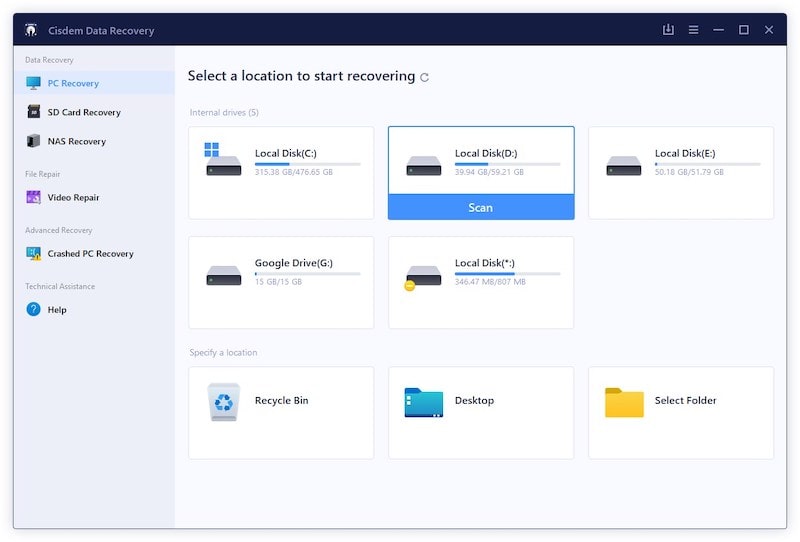Click the refresh icon beside the heading
Screen dimensions: 800x542
pyautogui.click(x=425, y=77)
